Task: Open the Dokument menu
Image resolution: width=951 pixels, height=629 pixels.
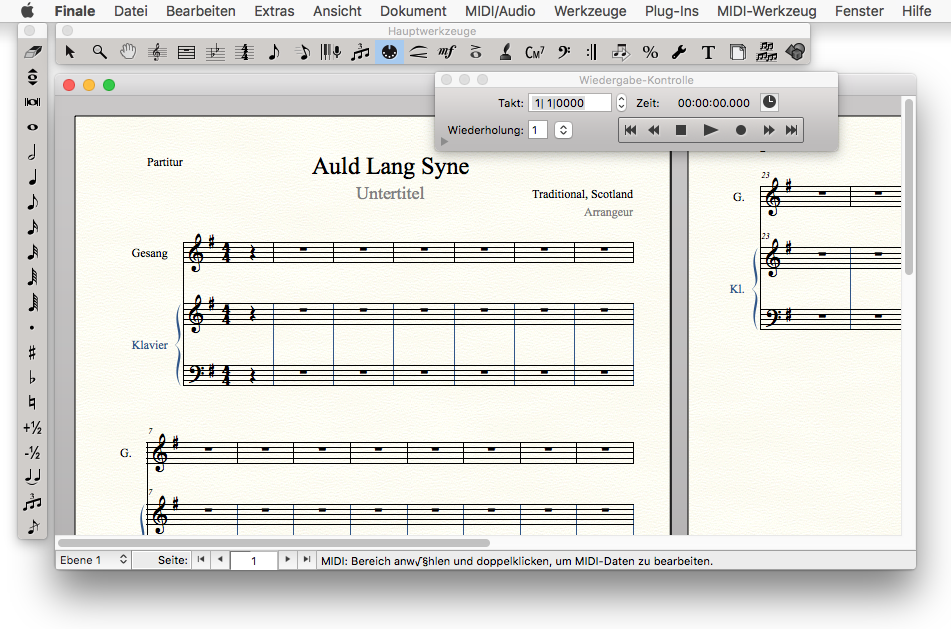Action: click(413, 11)
